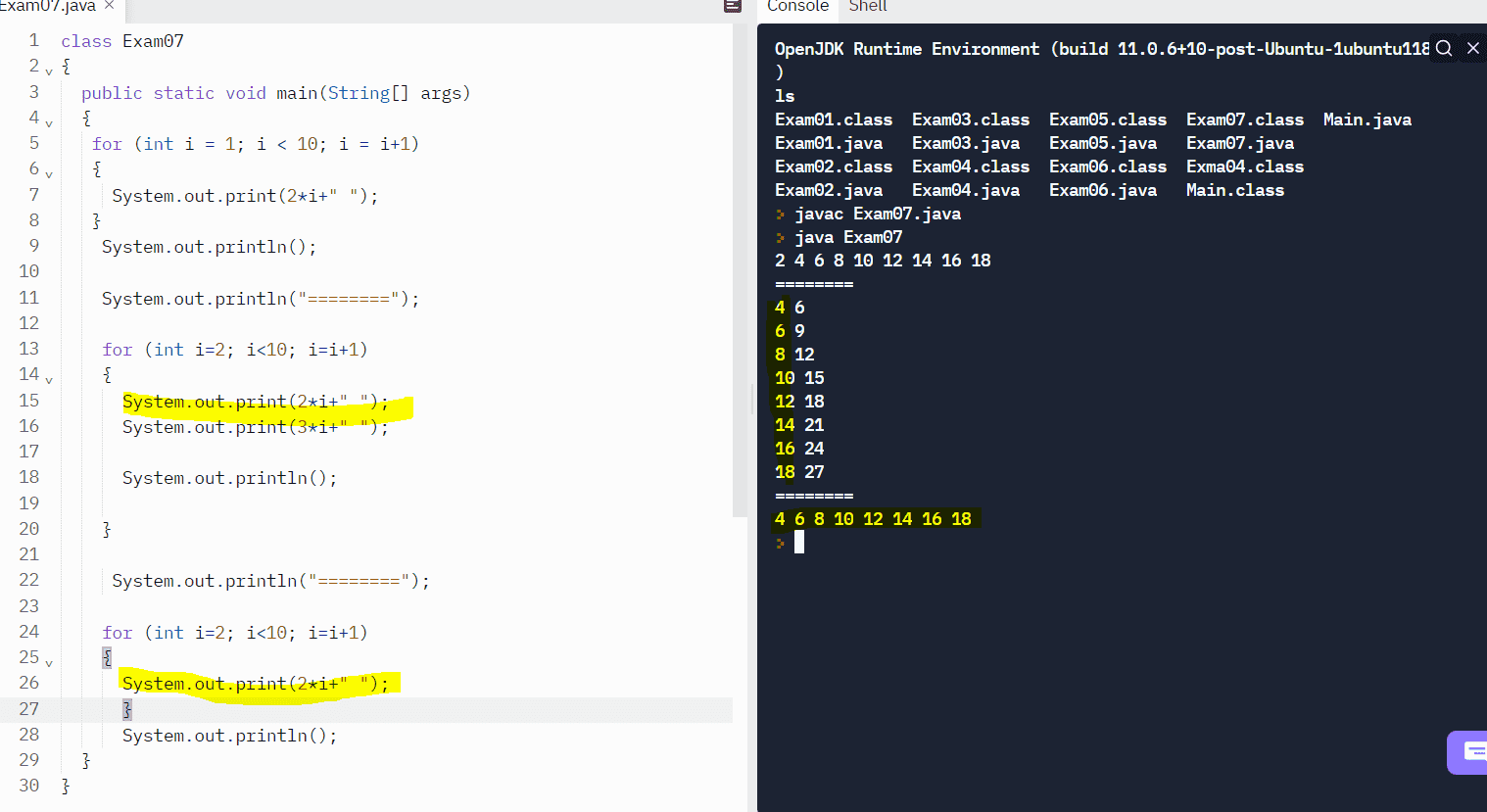The image size is (1487, 812).
Task: Select the Exam07.java file tab
Action: 48,7
